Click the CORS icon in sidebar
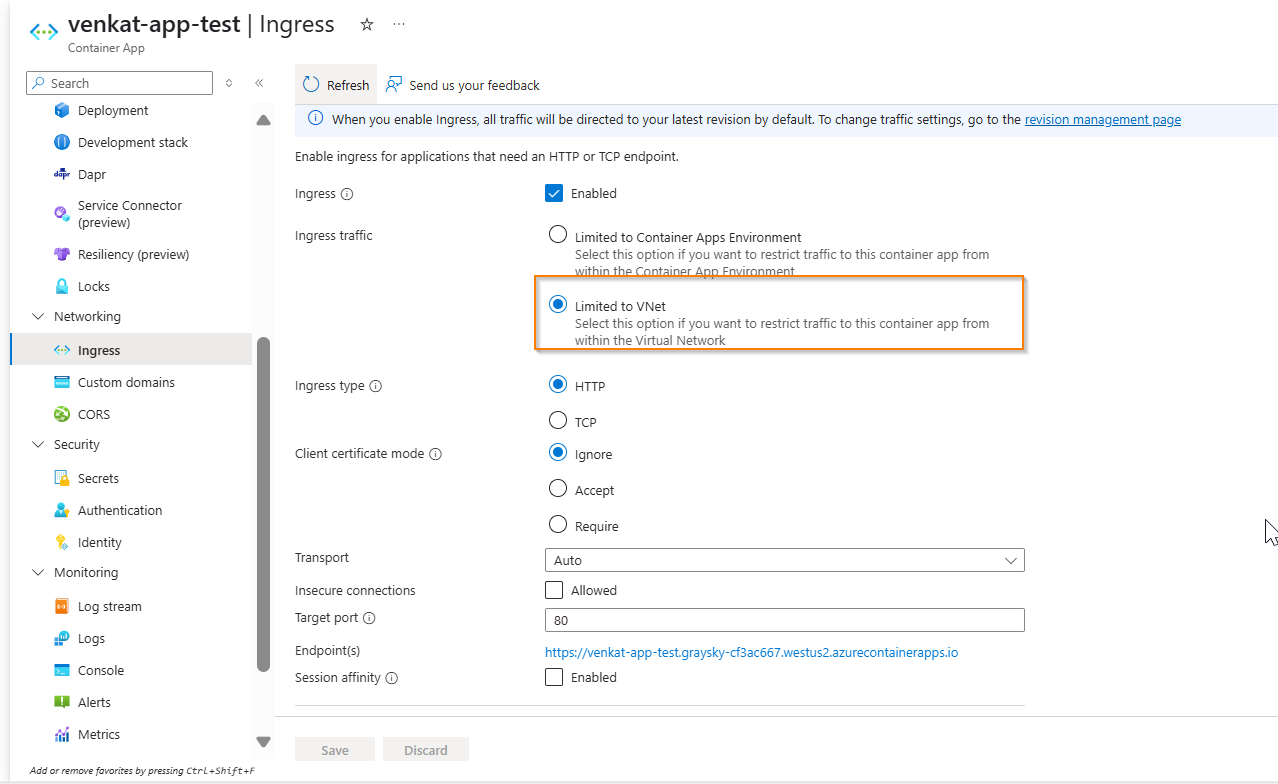 coord(61,415)
